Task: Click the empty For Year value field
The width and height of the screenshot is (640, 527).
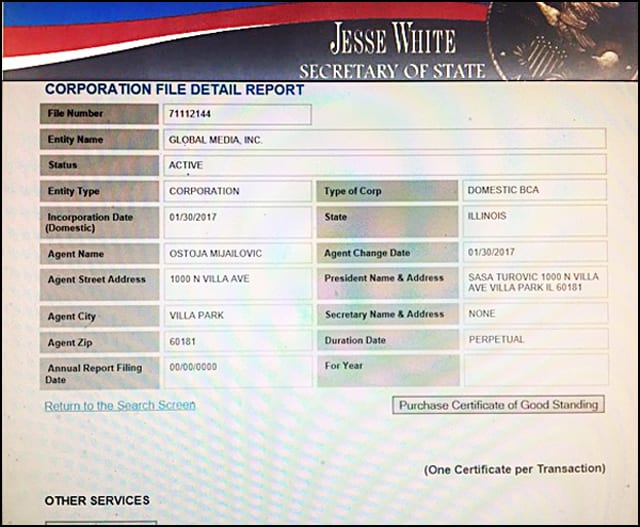Action: [x=536, y=370]
